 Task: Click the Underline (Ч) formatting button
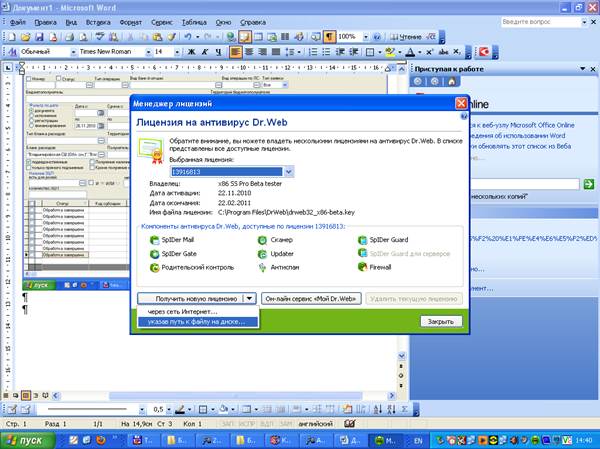click(x=218, y=52)
